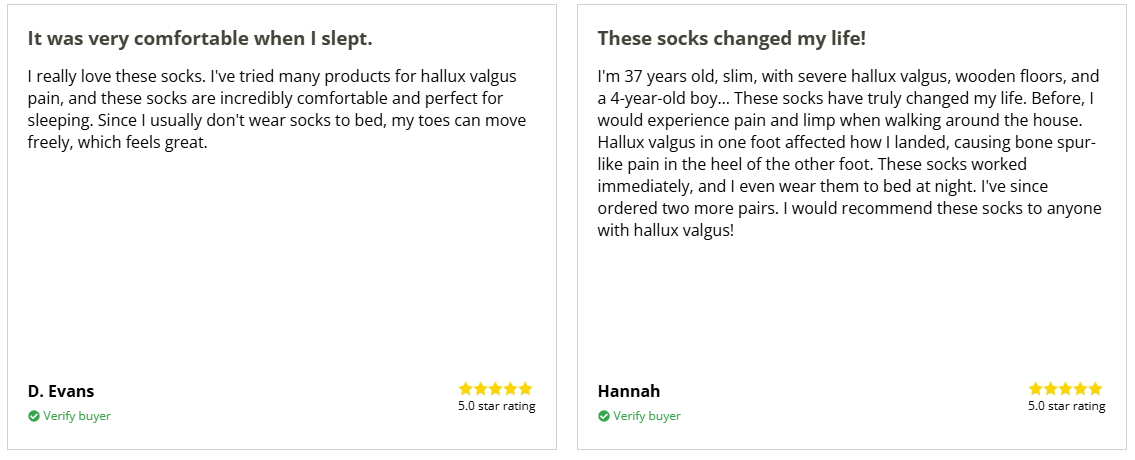
Task: Click first star in D. Evans' rating
Action: [466, 389]
